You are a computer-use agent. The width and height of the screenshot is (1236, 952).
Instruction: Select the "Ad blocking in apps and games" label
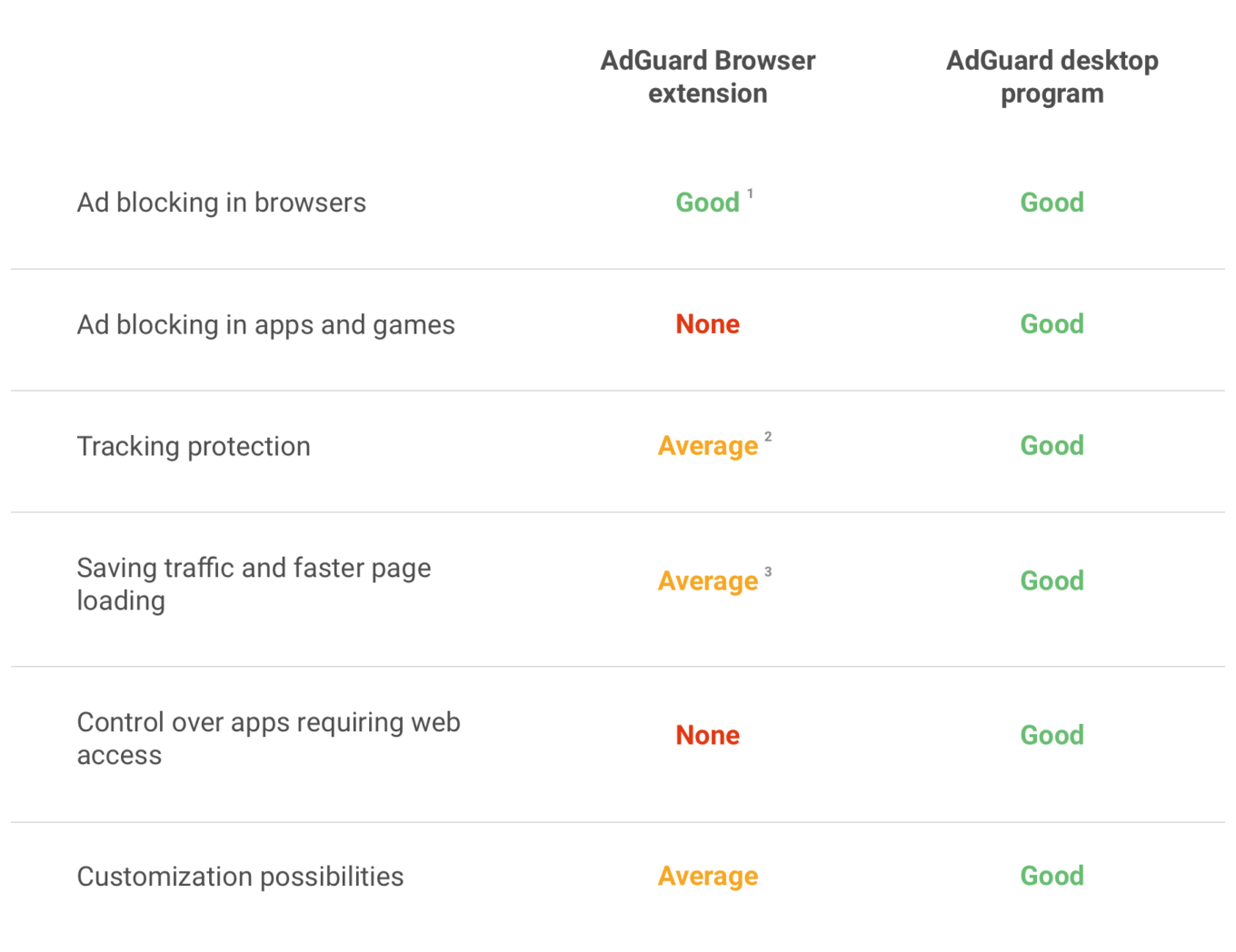click(265, 324)
